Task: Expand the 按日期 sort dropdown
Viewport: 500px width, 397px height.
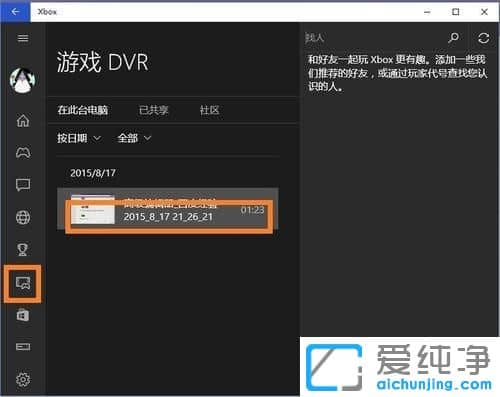Action: (x=79, y=138)
